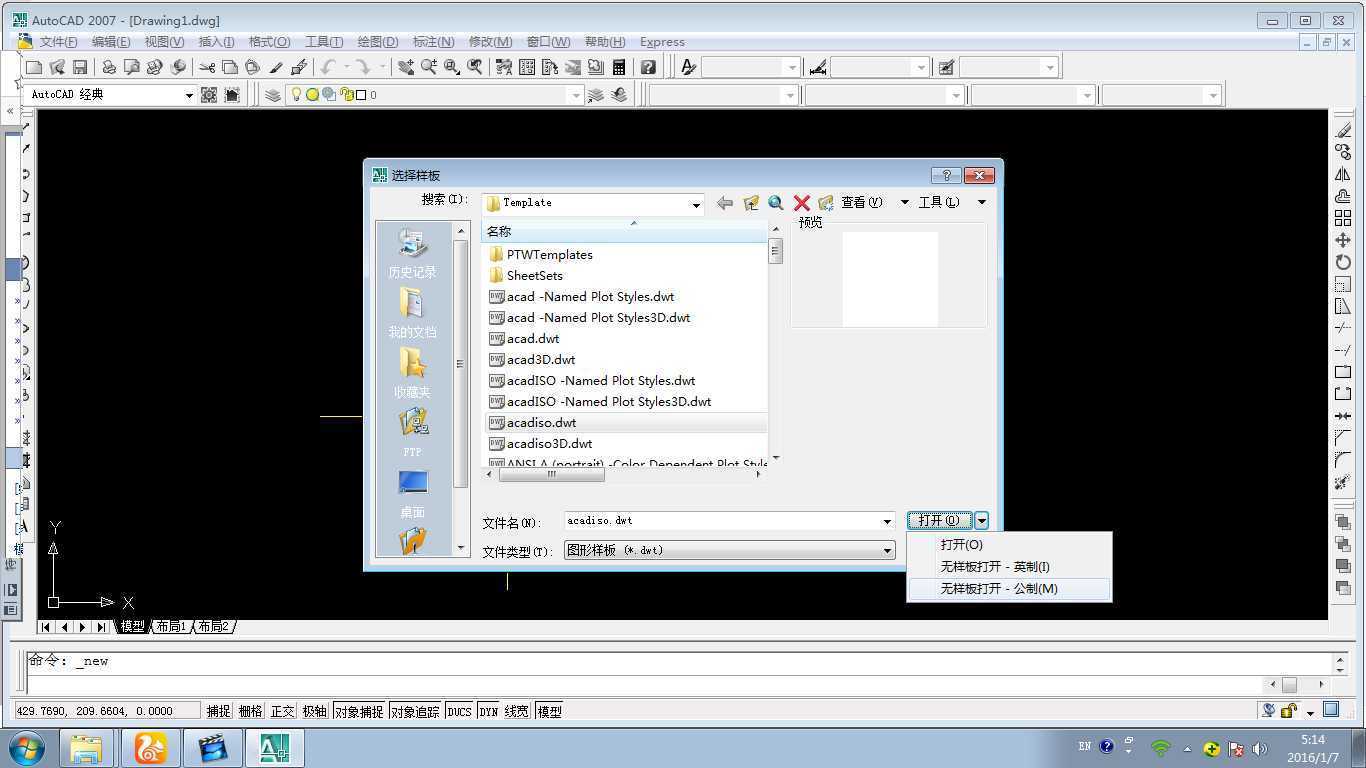
Task: Click the file list horizontal scrollbar thumb
Action: point(551,474)
